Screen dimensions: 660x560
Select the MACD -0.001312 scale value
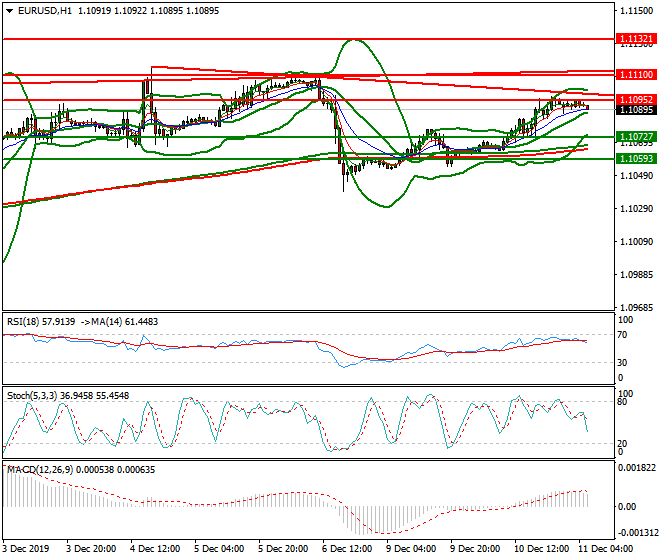[636, 533]
